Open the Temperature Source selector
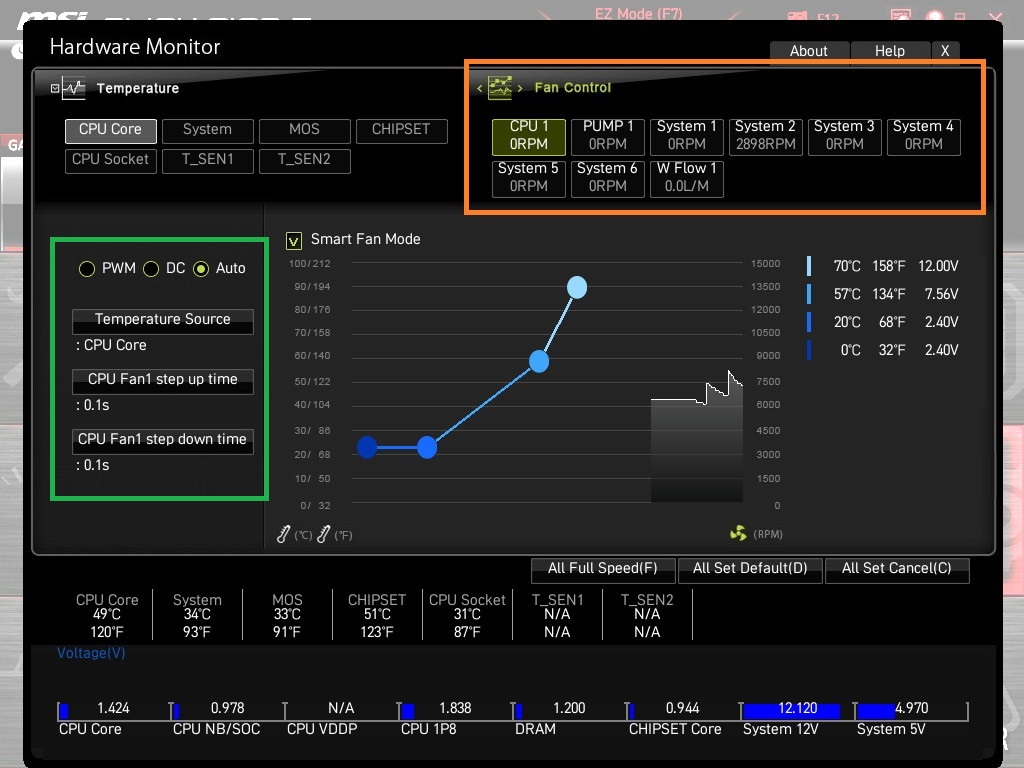 pos(163,321)
